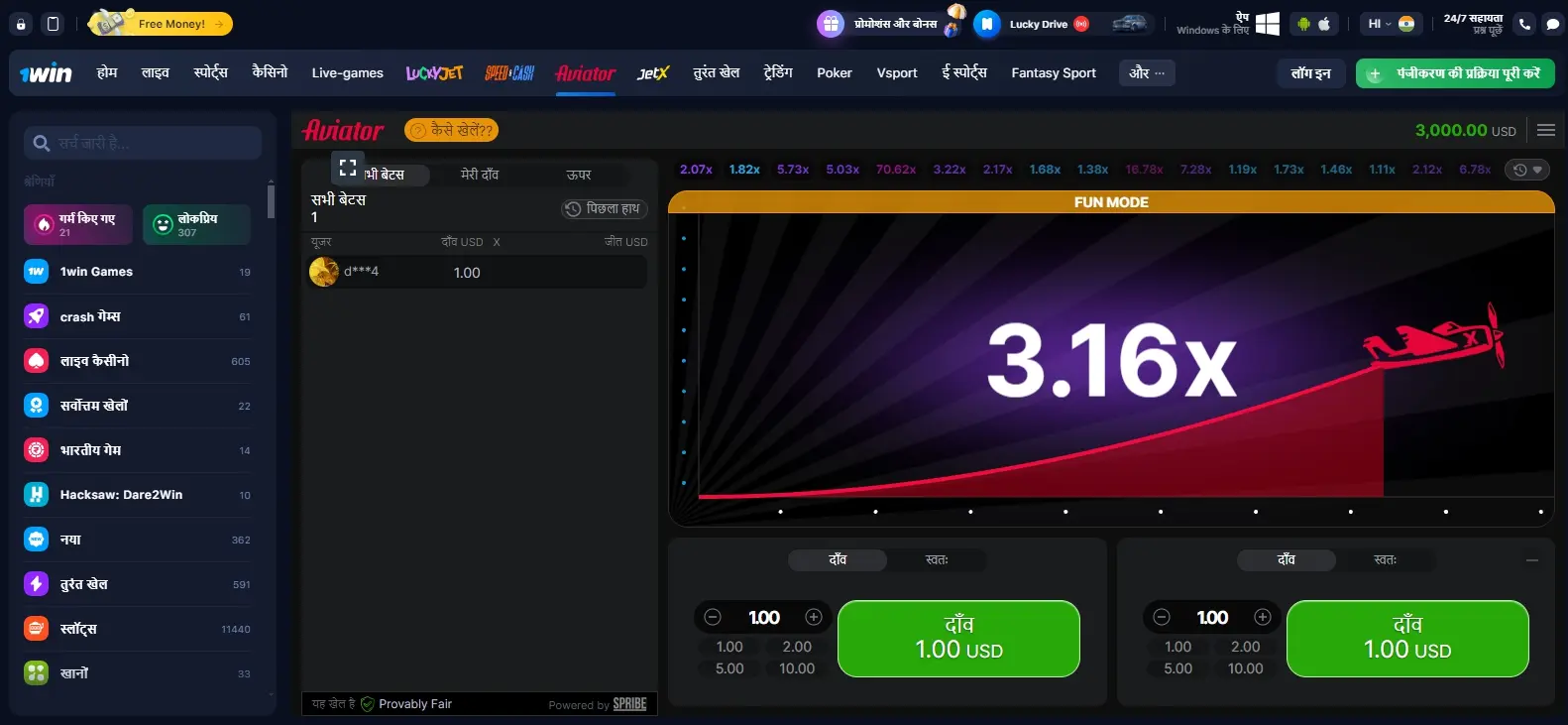Click the green registration completion button
Image resolution: width=1568 pixels, height=725 pixels.
pyautogui.click(x=1455, y=73)
